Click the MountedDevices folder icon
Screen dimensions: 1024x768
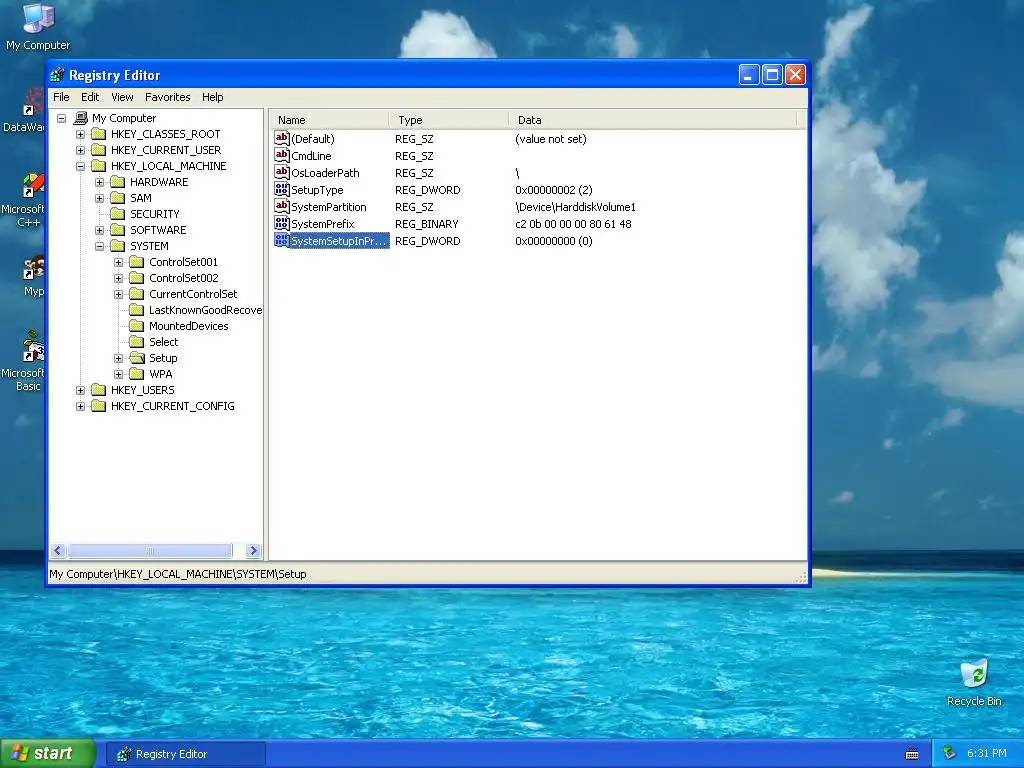point(136,326)
